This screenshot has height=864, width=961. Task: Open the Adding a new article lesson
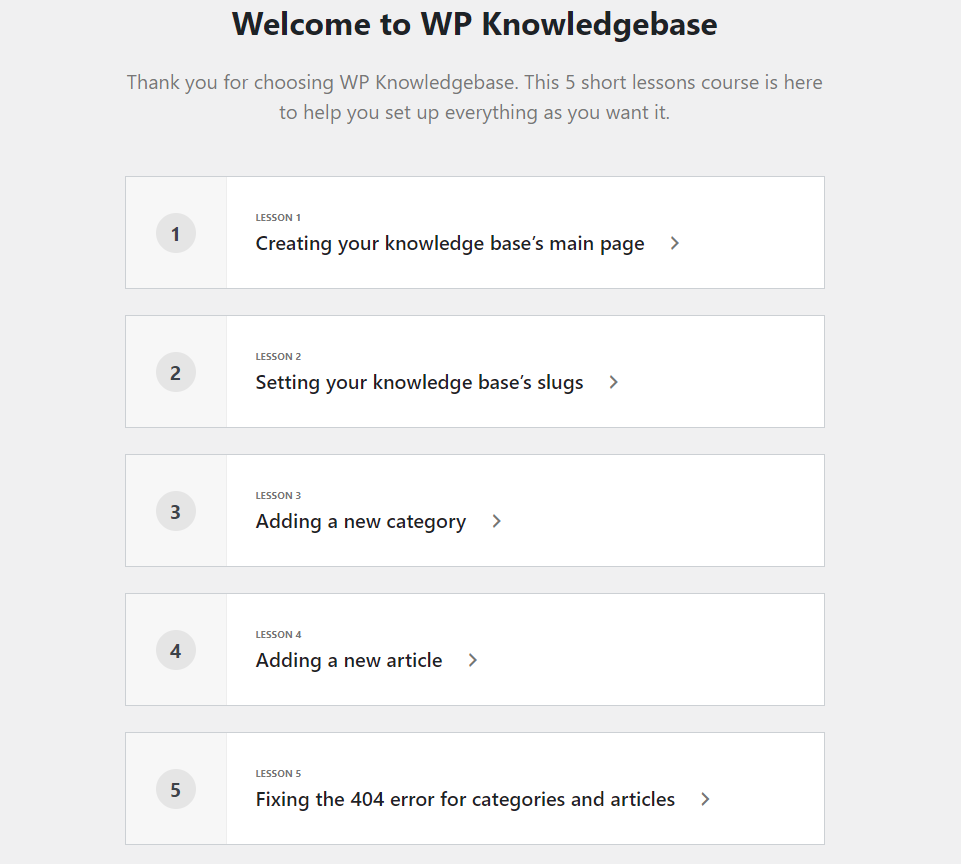349,660
